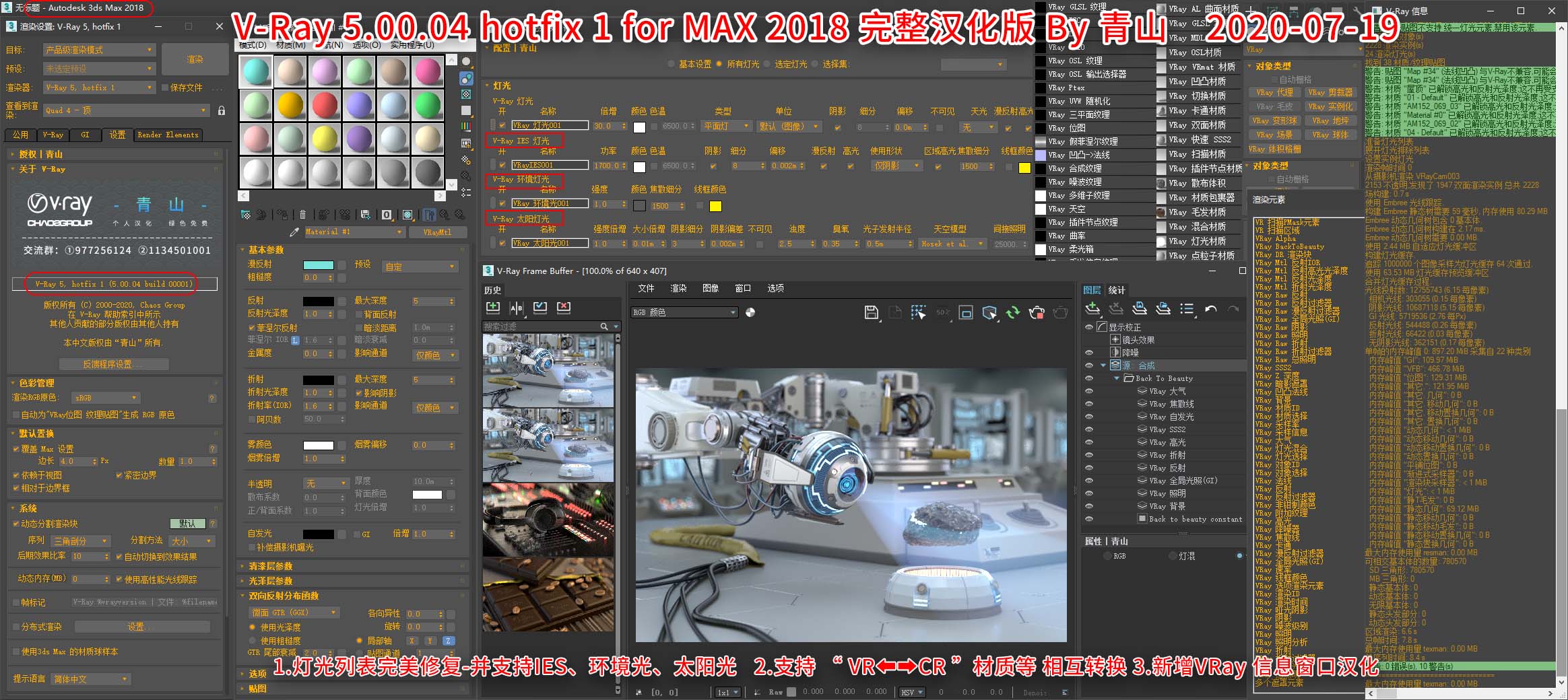Viewport: 1568px width, 700px height.
Task: Save the image in V-Ray Frame Buffer
Action: [x=871, y=312]
